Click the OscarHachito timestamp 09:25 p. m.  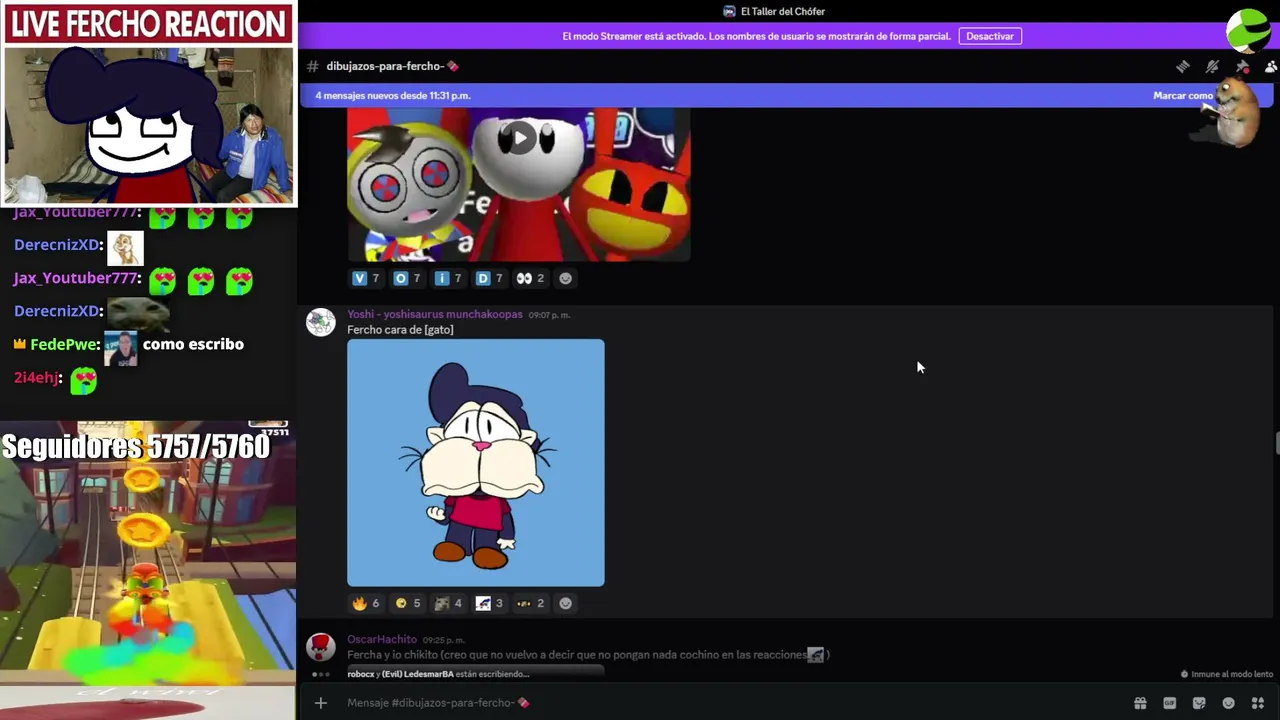[x=443, y=640]
